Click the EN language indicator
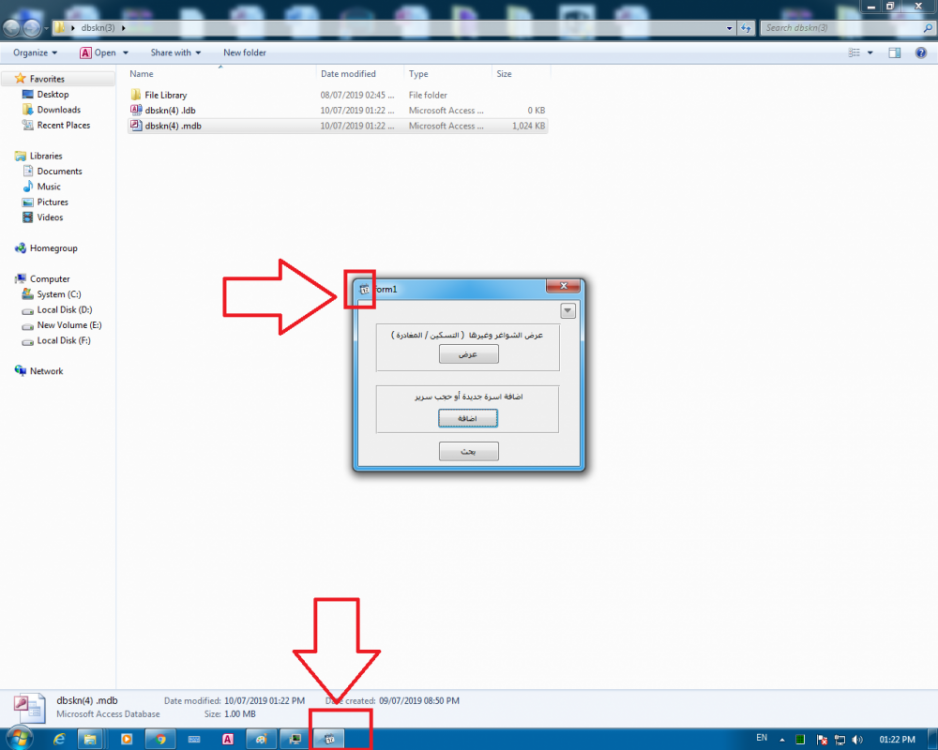This screenshot has height=750, width=938. coord(762,738)
